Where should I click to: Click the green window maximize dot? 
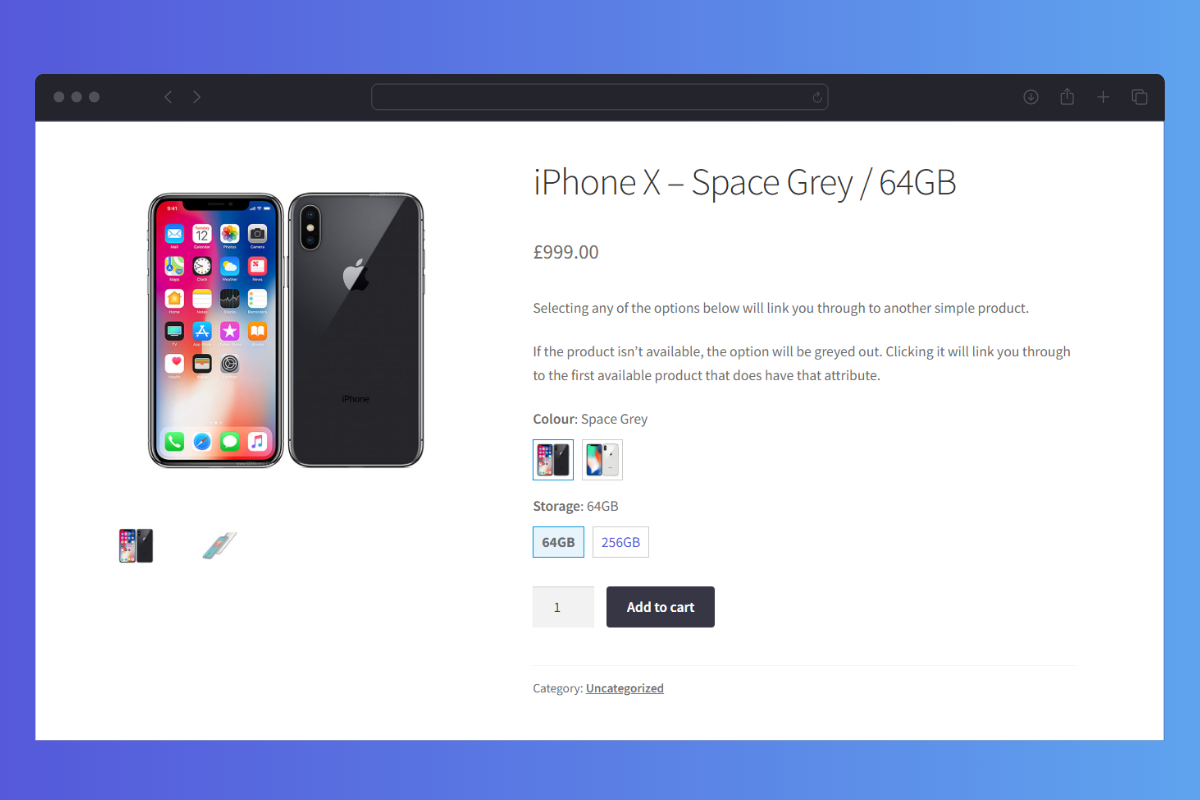94,97
